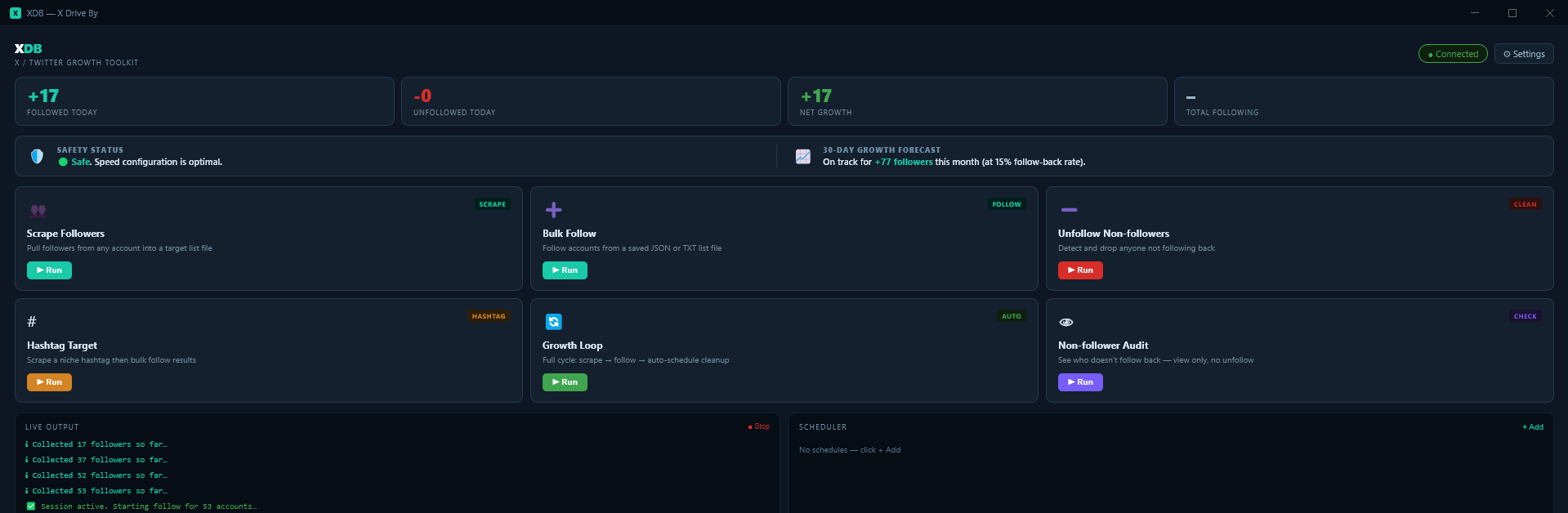Click the Hashtag Target title
The height and width of the screenshot is (513, 1568).
62,346
